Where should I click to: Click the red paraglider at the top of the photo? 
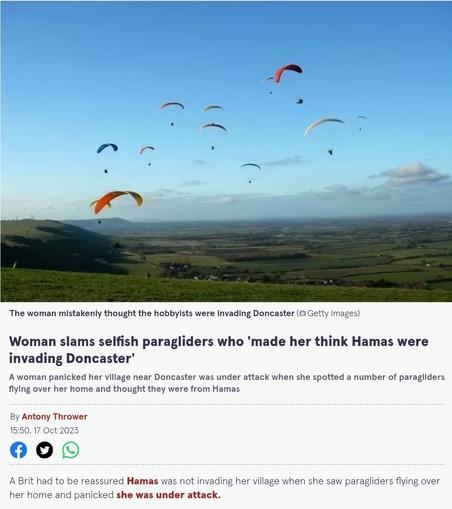pos(287,73)
